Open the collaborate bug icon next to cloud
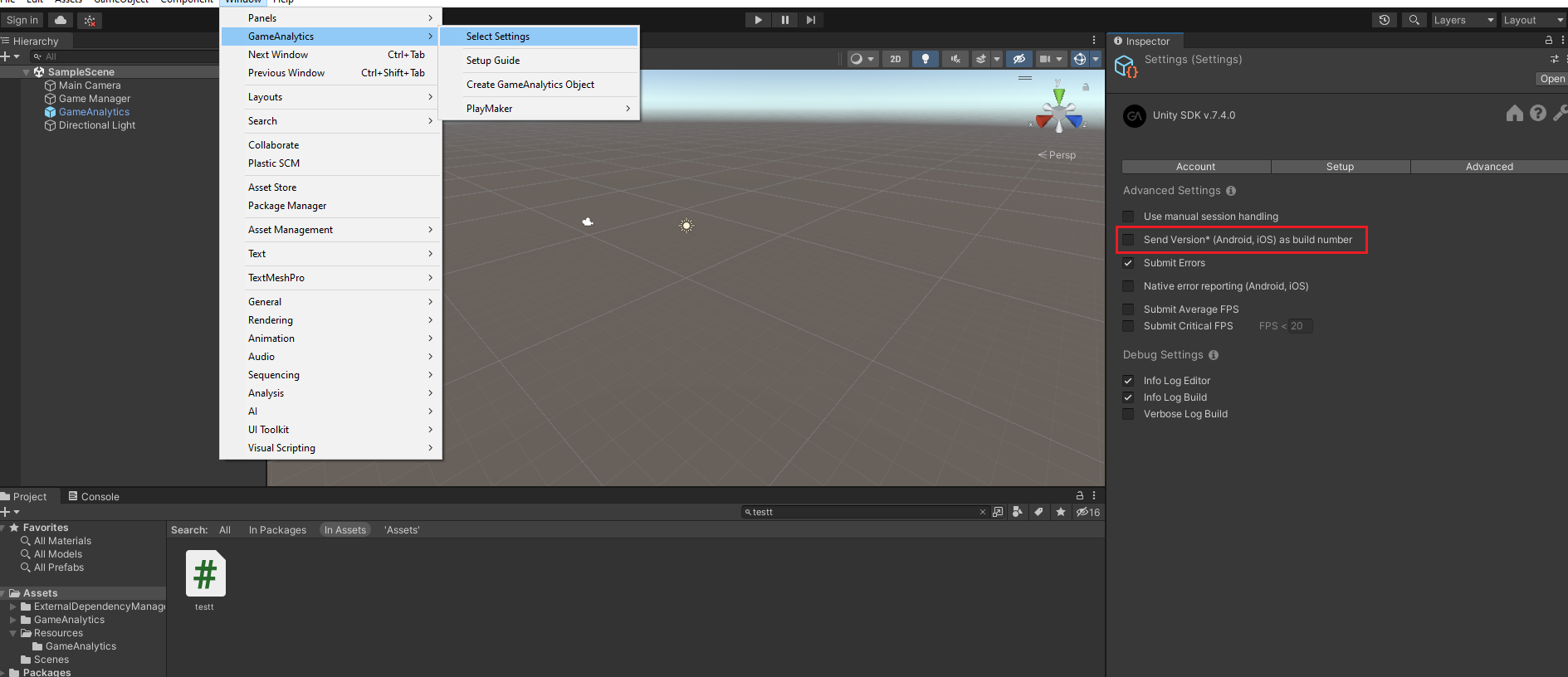Viewport: 1568px width, 677px height. 90,20
